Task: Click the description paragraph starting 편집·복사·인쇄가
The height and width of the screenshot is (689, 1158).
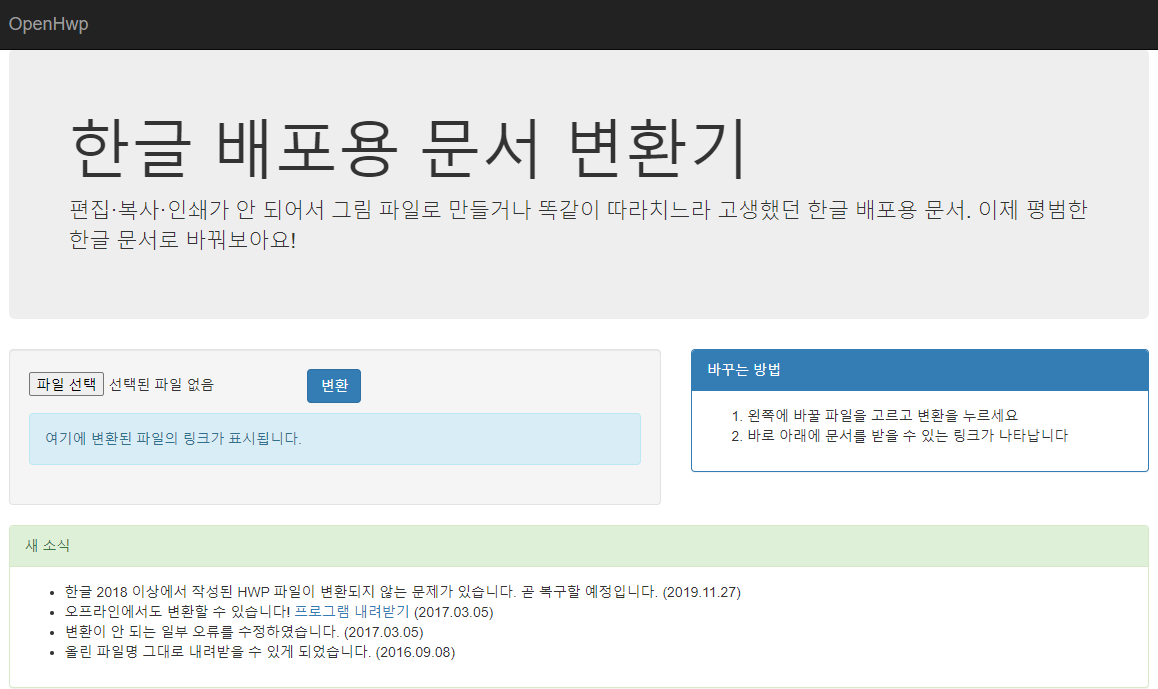Action: 578,224
